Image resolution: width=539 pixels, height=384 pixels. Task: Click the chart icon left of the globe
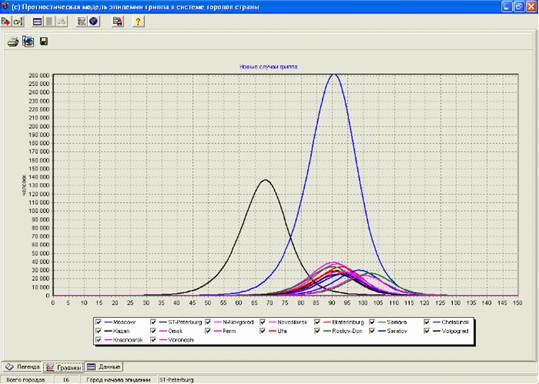click(x=82, y=21)
